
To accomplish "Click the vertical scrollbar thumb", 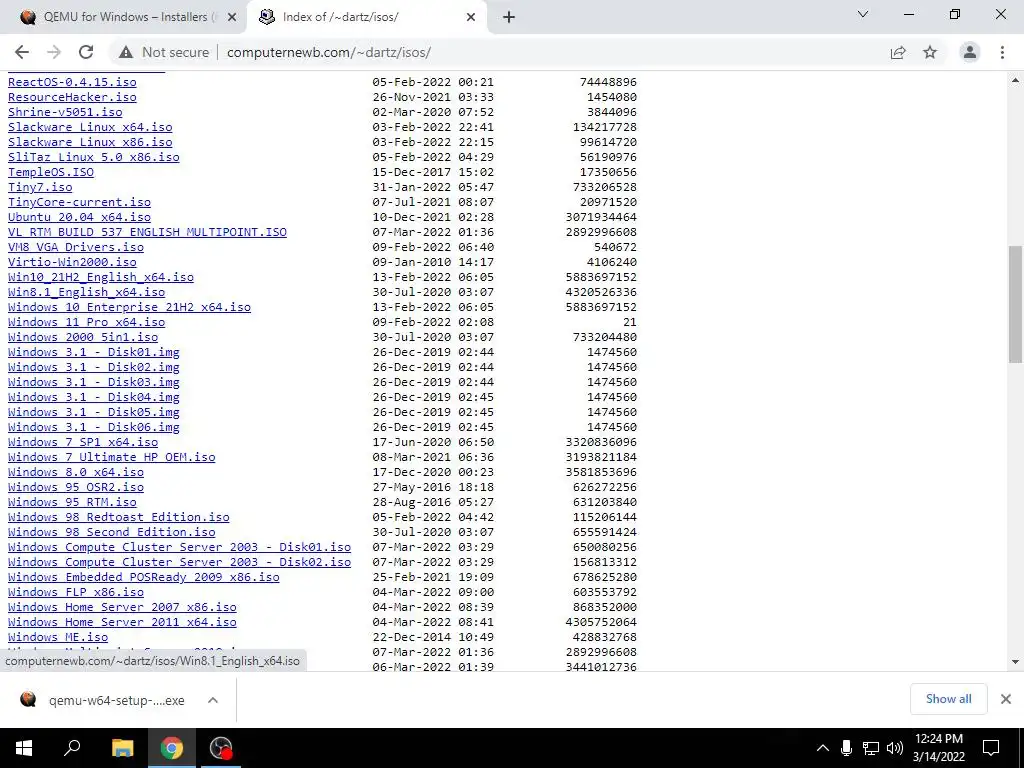I will pos(1016,304).
